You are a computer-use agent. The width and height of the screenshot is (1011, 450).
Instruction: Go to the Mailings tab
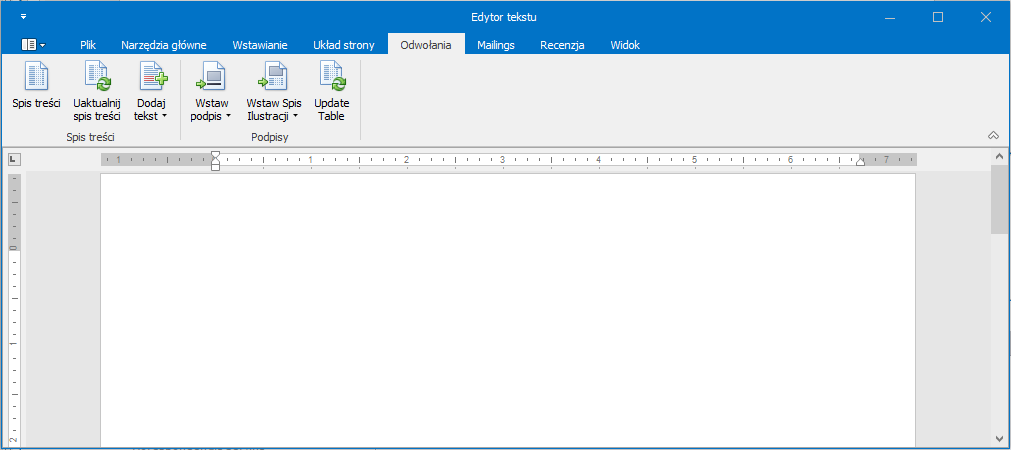tap(496, 45)
